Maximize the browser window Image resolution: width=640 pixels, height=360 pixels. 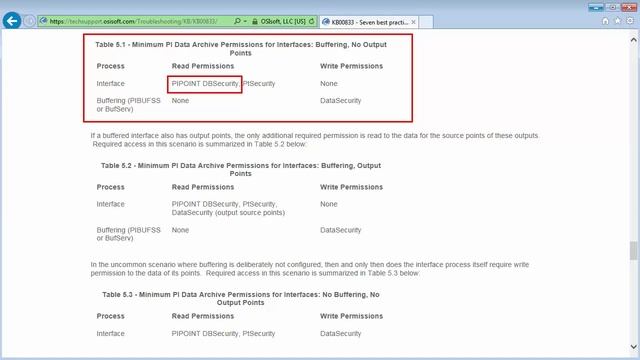click(x=613, y=7)
